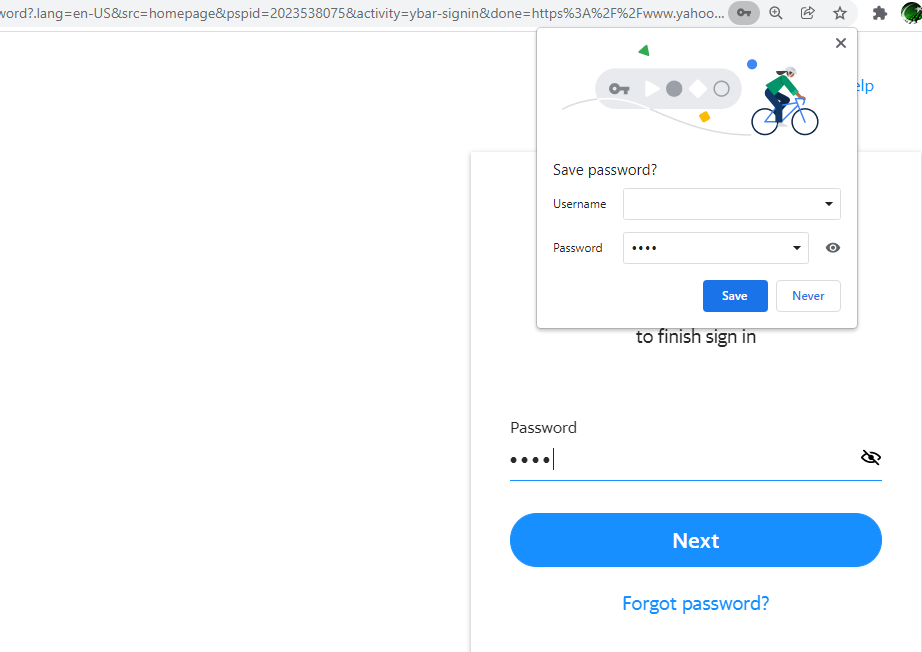Open the zoom magnifier icon in address bar
The image size is (922, 652).
click(776, 13)
